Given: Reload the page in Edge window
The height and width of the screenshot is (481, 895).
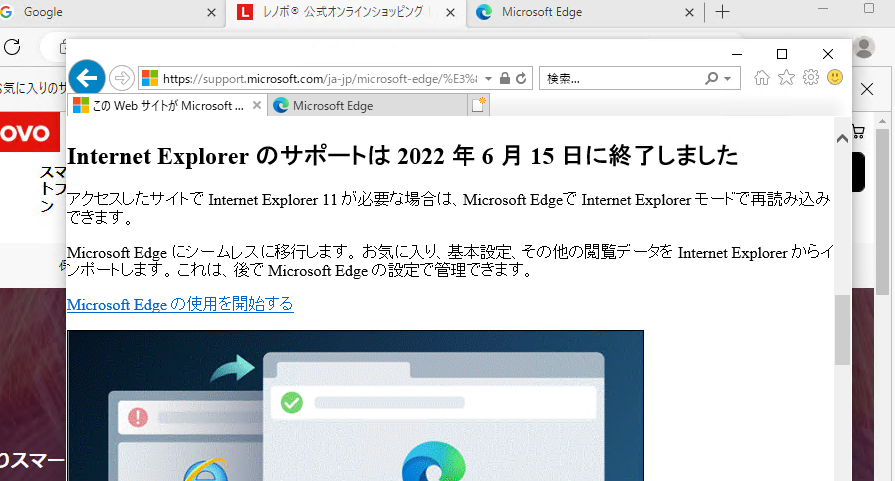Looking at the screenshot, I should pos(12,47).
